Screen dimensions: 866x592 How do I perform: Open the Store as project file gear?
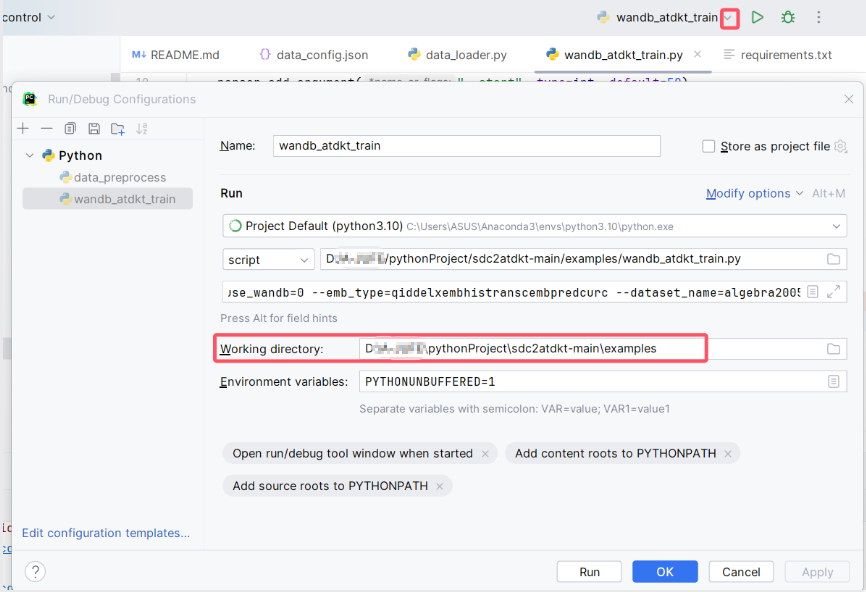pos(840,146)
